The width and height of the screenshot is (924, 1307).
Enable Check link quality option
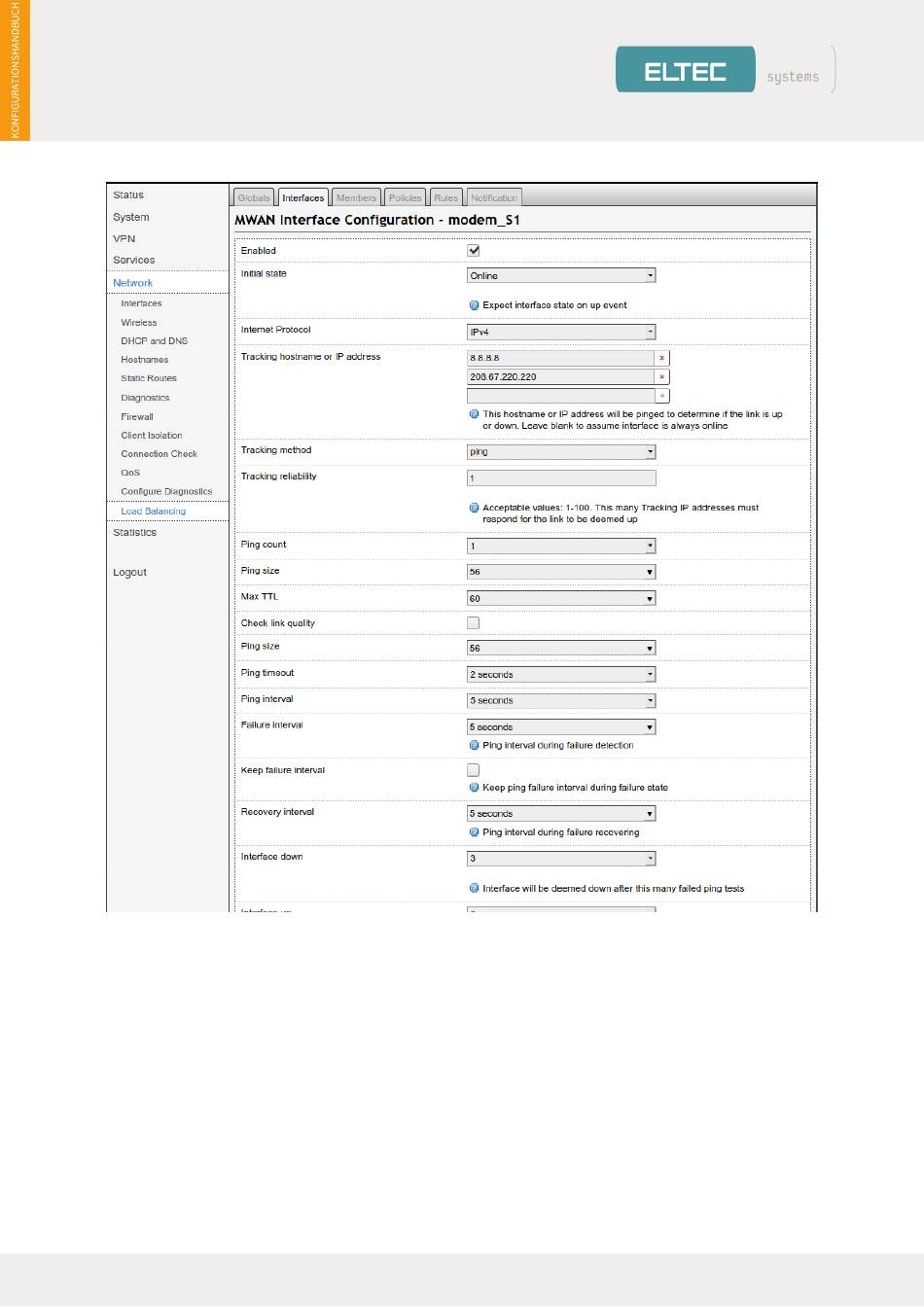[x=474, y=623]
